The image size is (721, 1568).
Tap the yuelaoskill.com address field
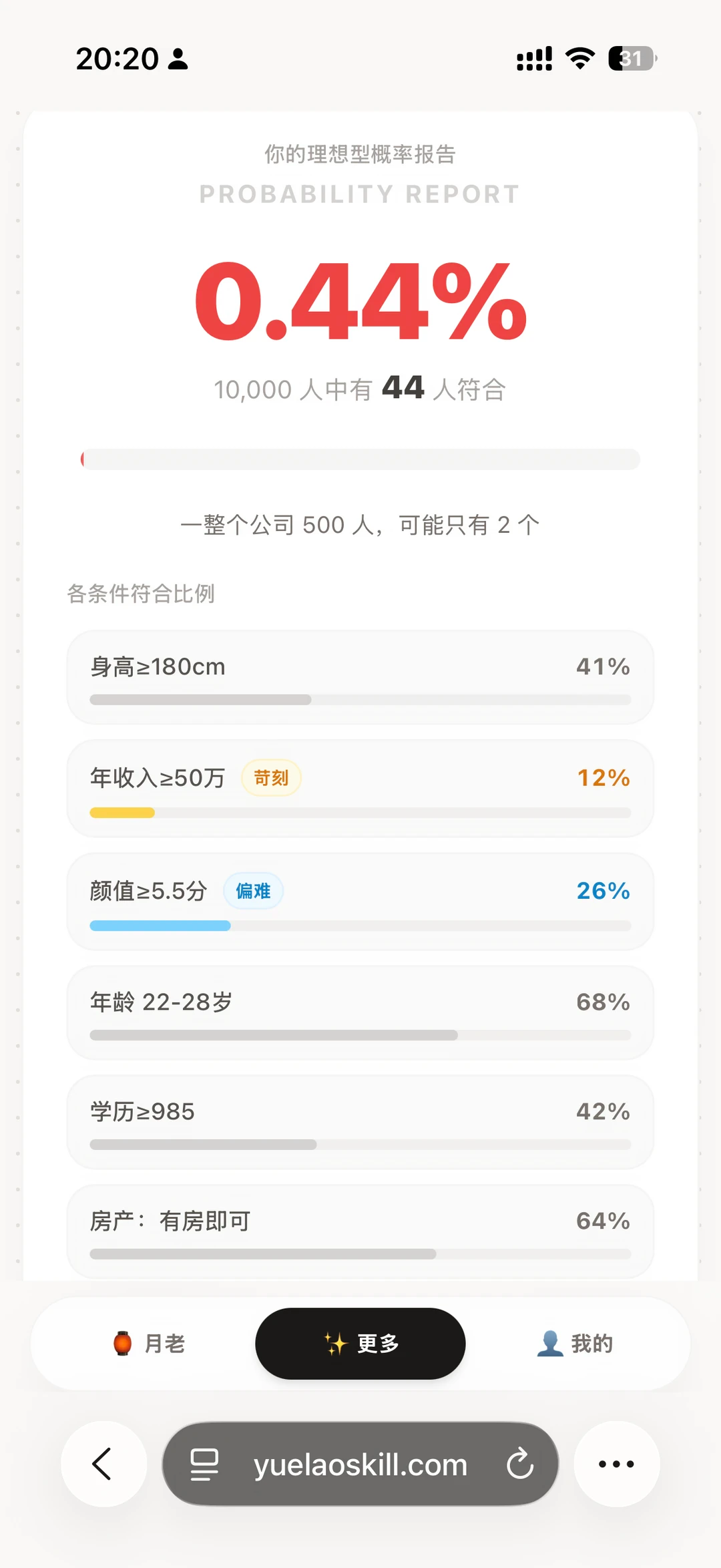pyautogui.click(x=360, y=1464)
